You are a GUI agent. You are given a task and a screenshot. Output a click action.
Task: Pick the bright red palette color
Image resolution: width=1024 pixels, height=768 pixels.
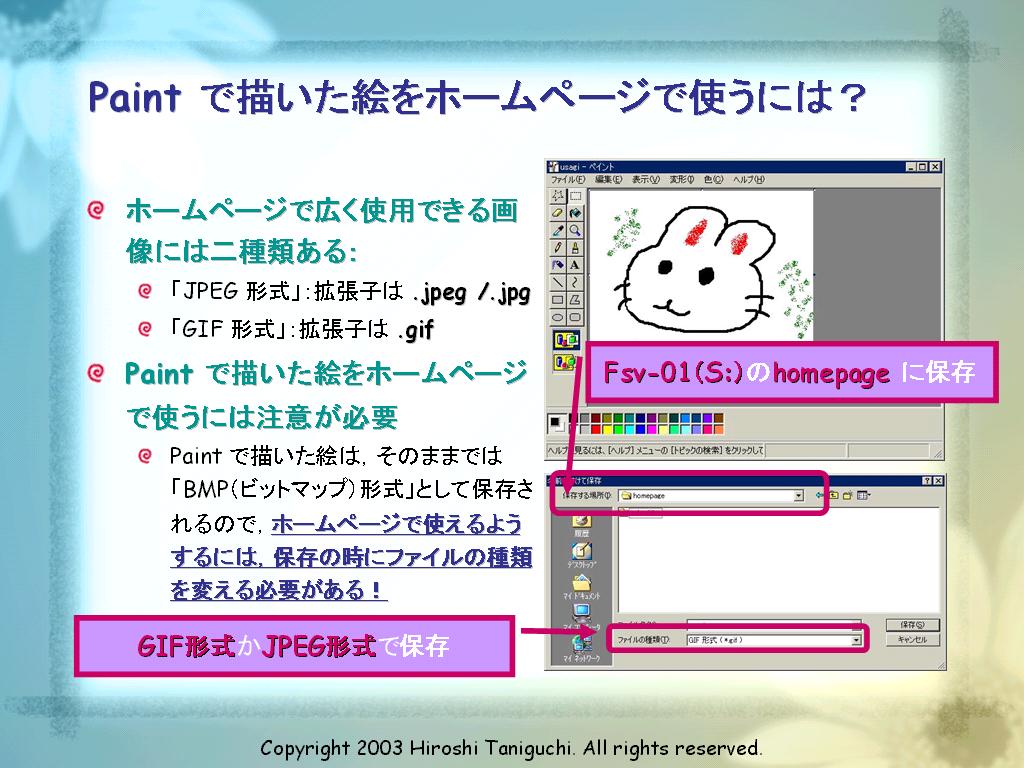(596, 429)
